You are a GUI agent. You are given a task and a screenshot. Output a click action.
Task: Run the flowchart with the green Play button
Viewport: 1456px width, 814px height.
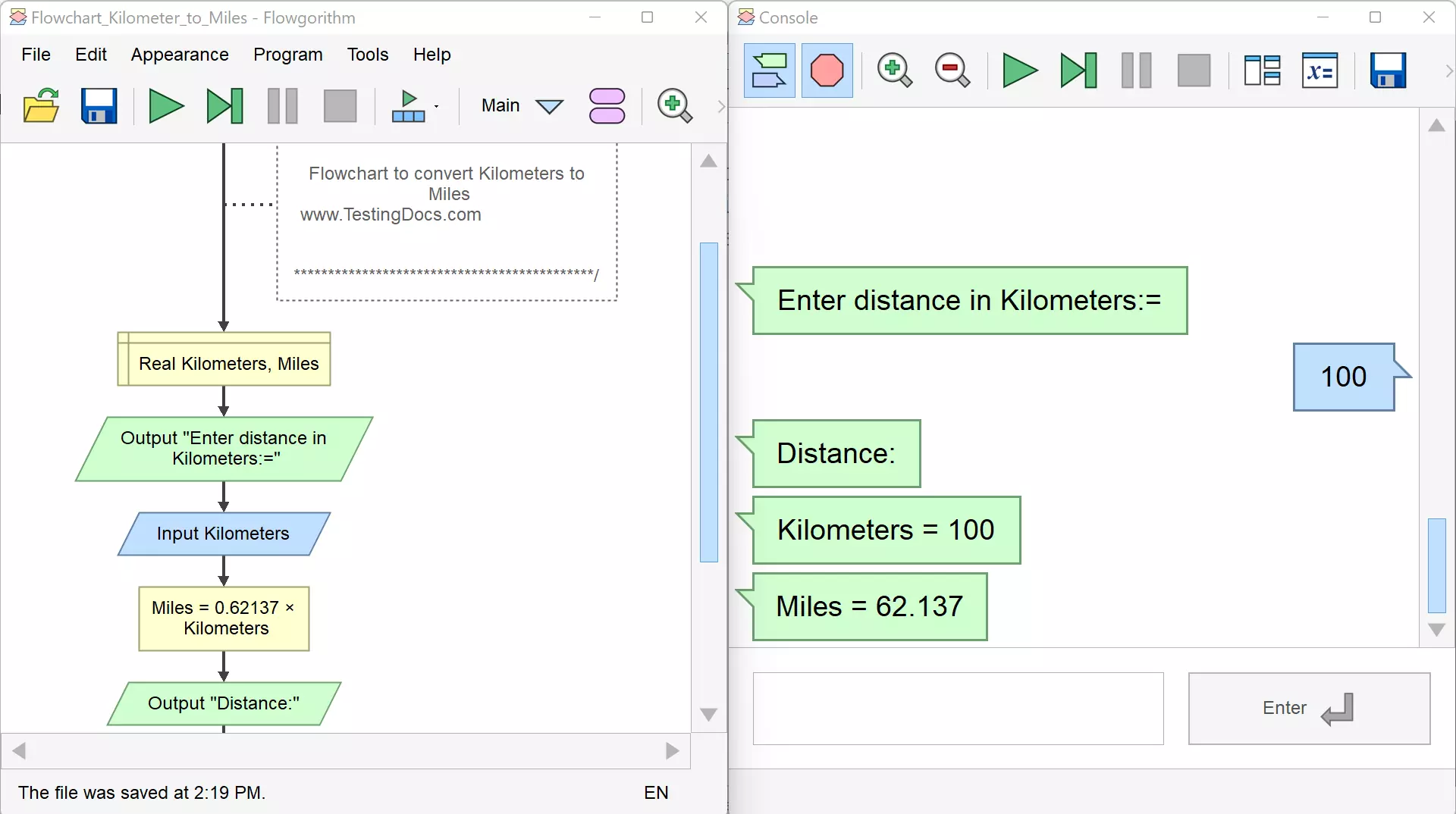165,106
